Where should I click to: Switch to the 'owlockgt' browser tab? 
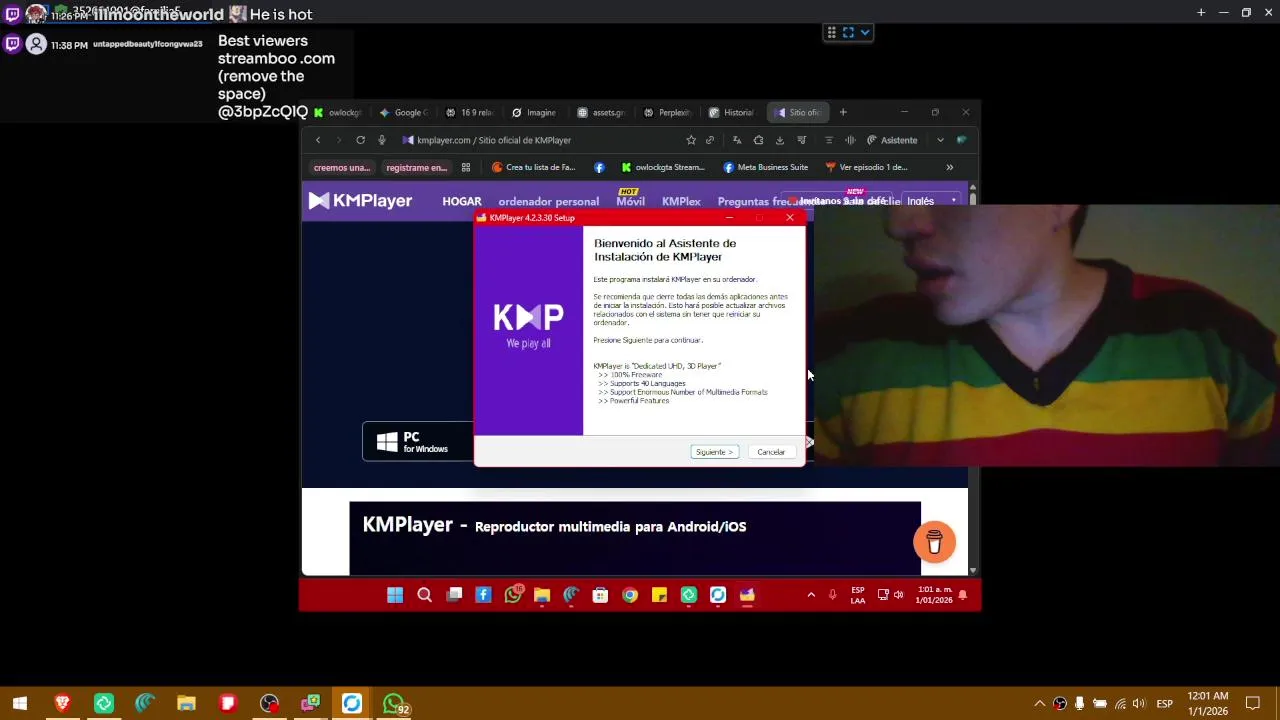[338, 113]
